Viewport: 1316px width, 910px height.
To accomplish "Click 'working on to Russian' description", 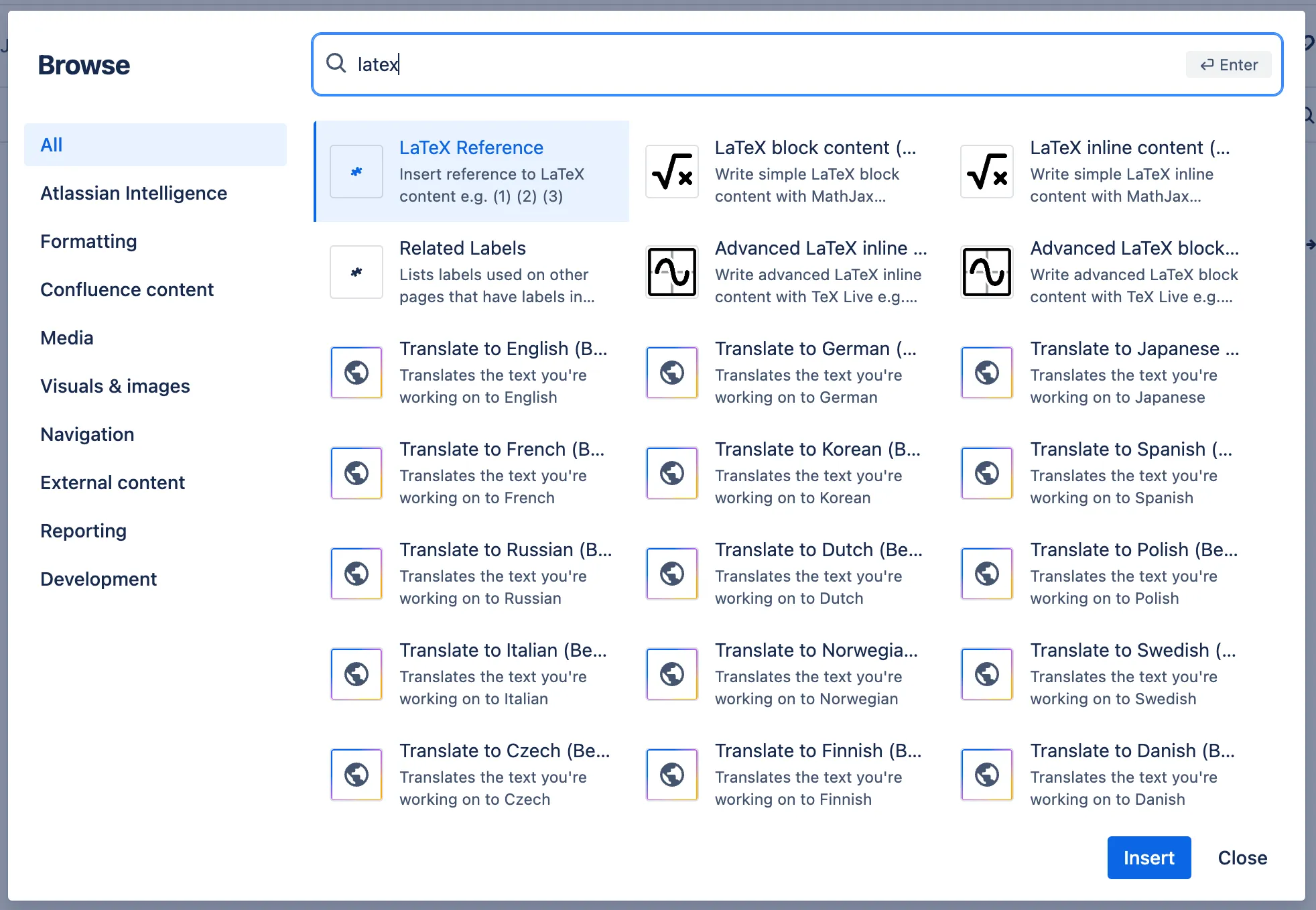I will click(x=480, y=598).
